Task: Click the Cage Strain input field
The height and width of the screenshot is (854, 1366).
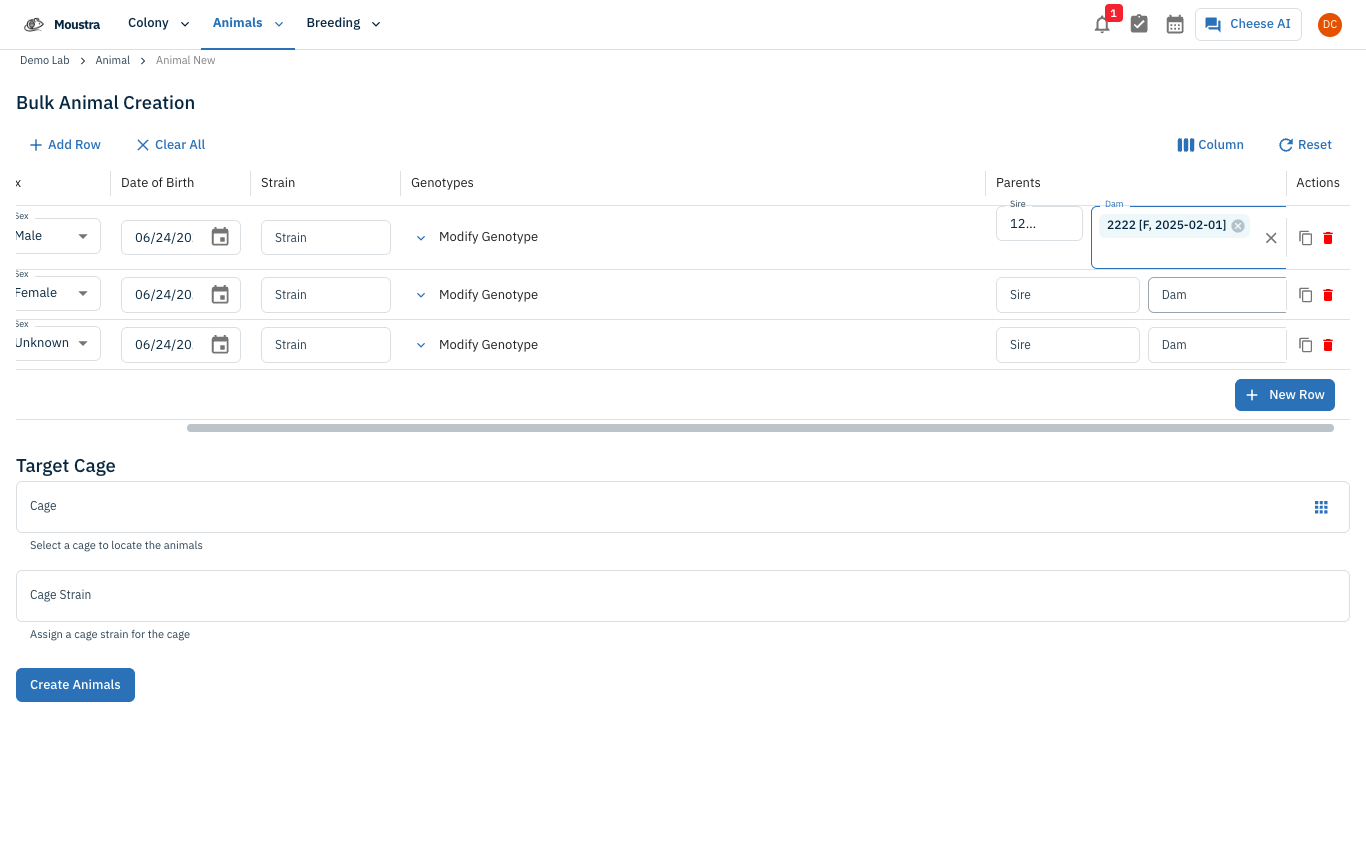Action: pyautogui.click(x=683, y=596)
